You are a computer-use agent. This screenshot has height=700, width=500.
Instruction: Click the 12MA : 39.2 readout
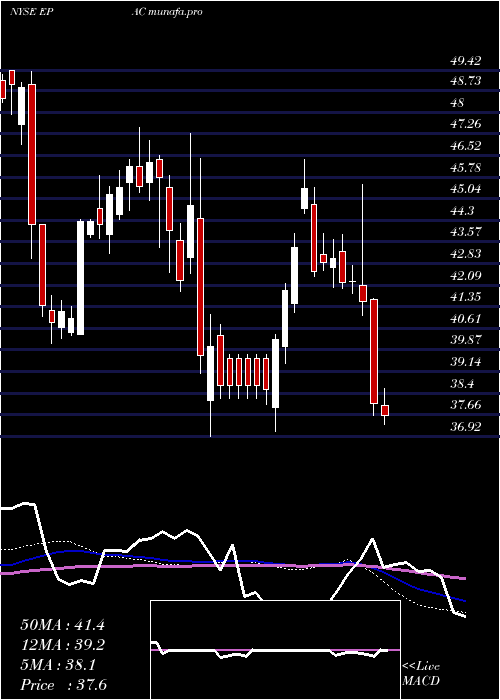(x=62, y=645)
